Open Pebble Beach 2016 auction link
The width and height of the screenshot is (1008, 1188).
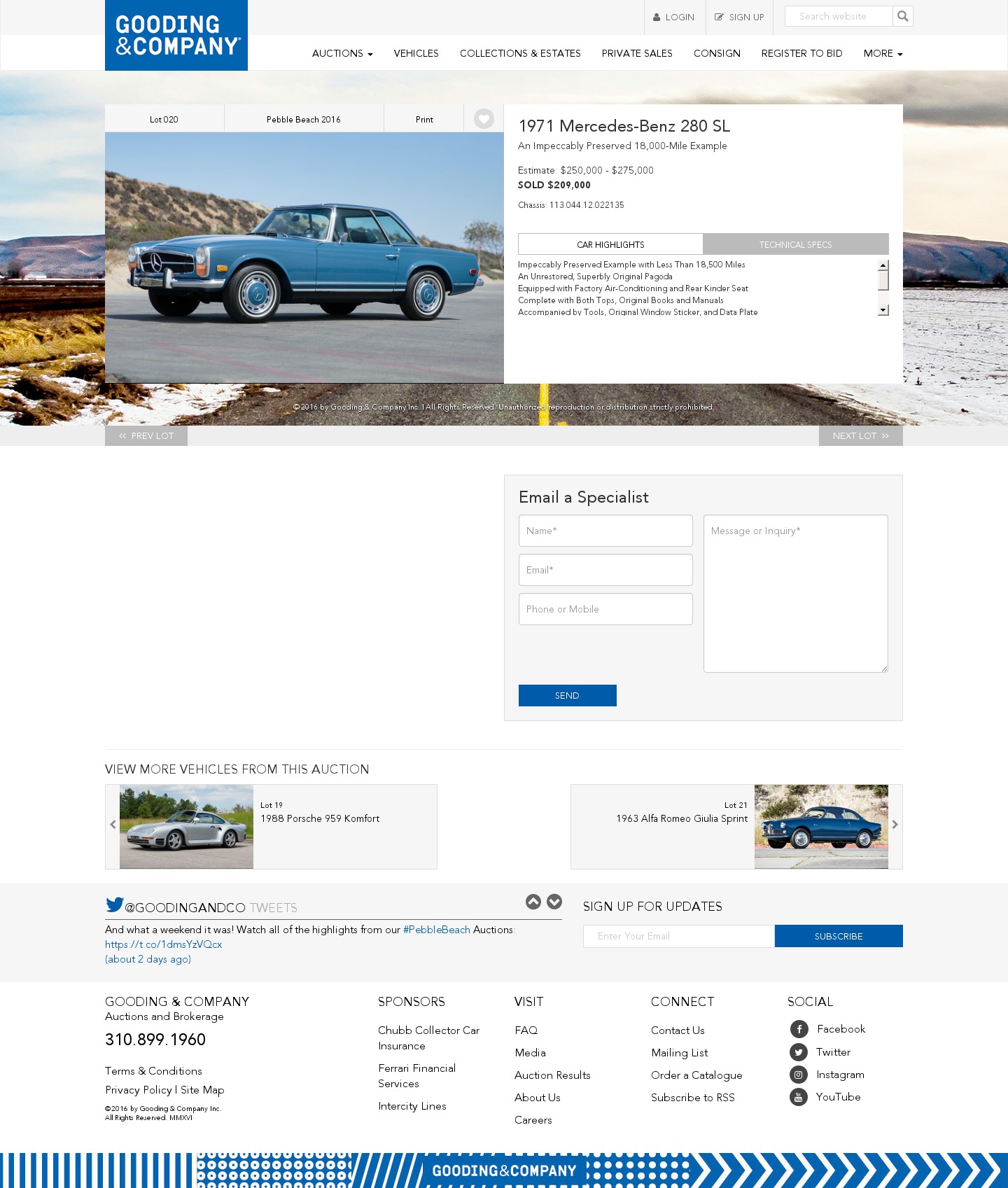tap(304, 119)
